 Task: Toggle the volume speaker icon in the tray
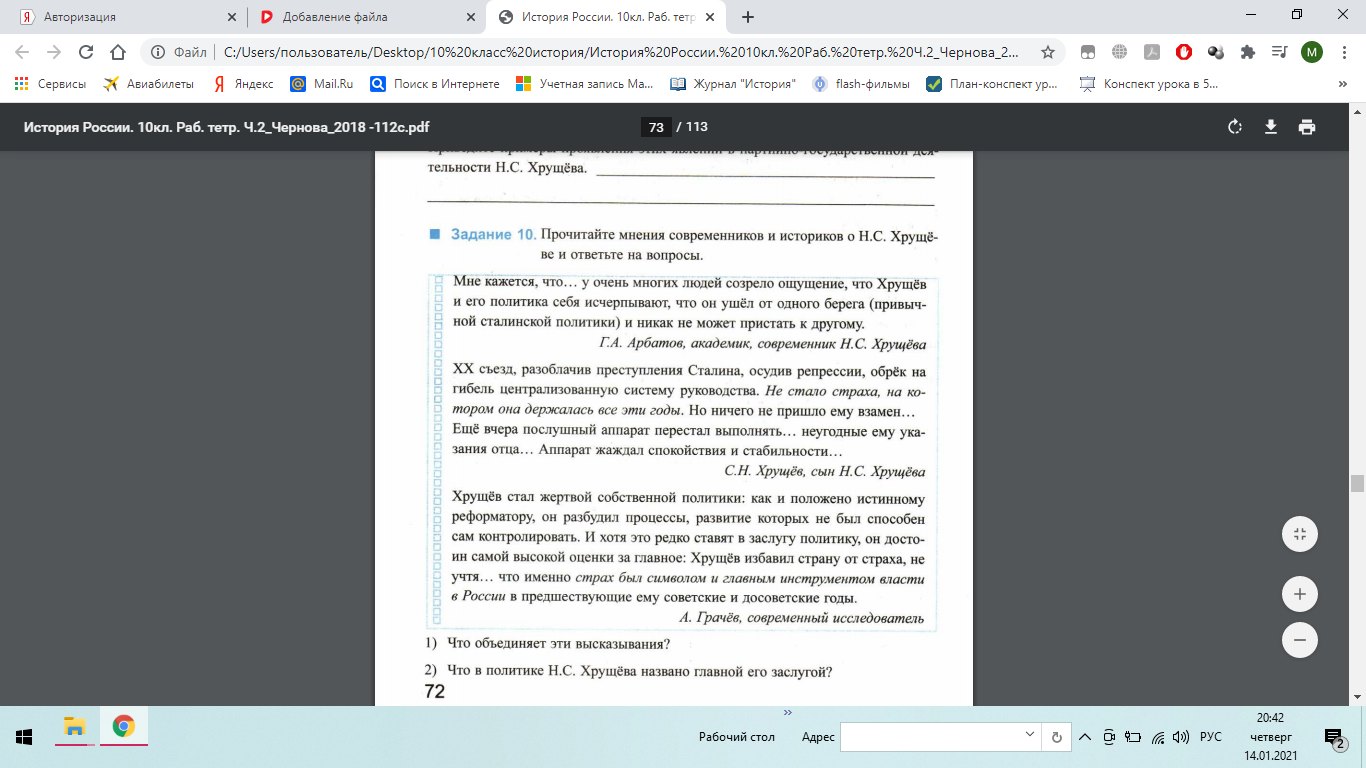coord(1181,737)
